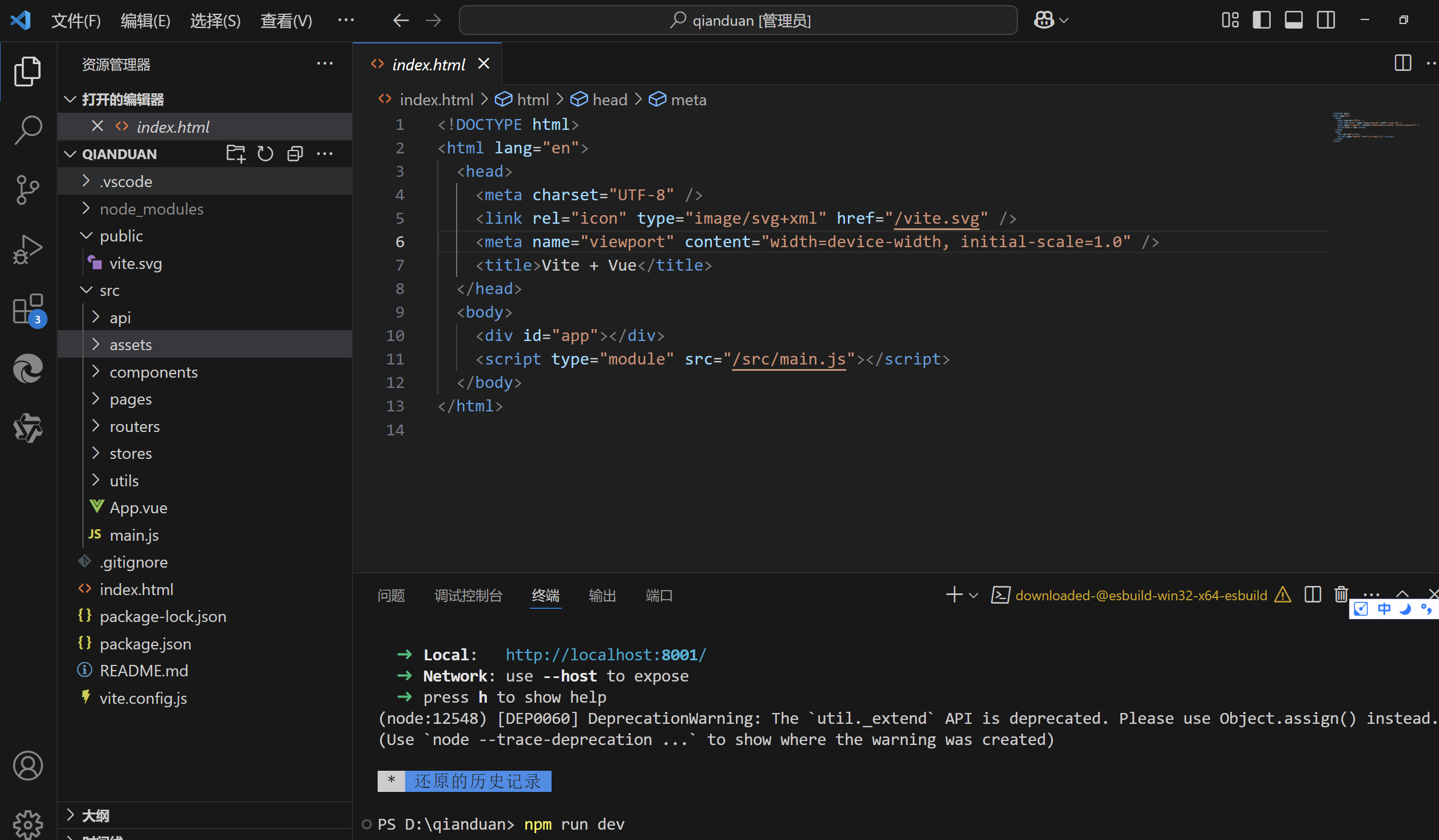Go back with the navigation arrow
Image resolution: width=1439 pixels, height=840 pixels.
click(401, 21)
